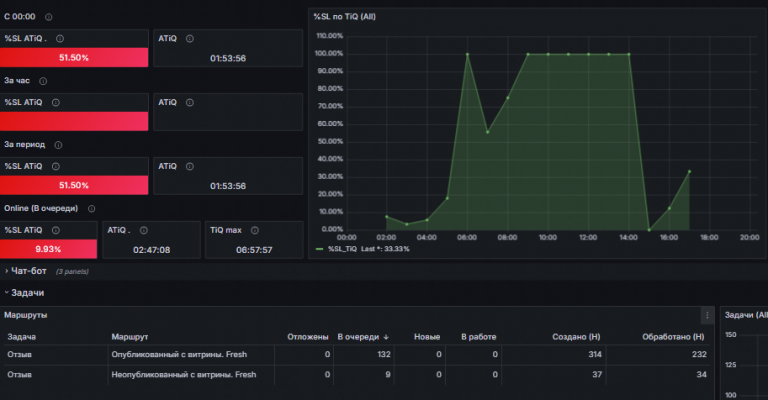Sort table by the Задача column header
The width and height of the screenshot is (768, 400).
click(x=22, y=337)
